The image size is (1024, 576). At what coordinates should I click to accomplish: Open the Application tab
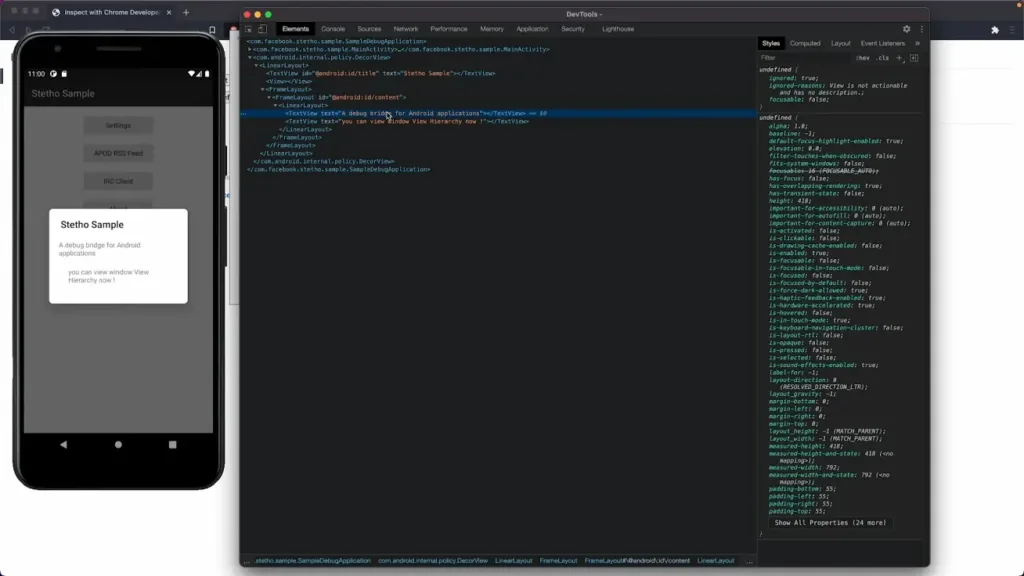point(532,29)
